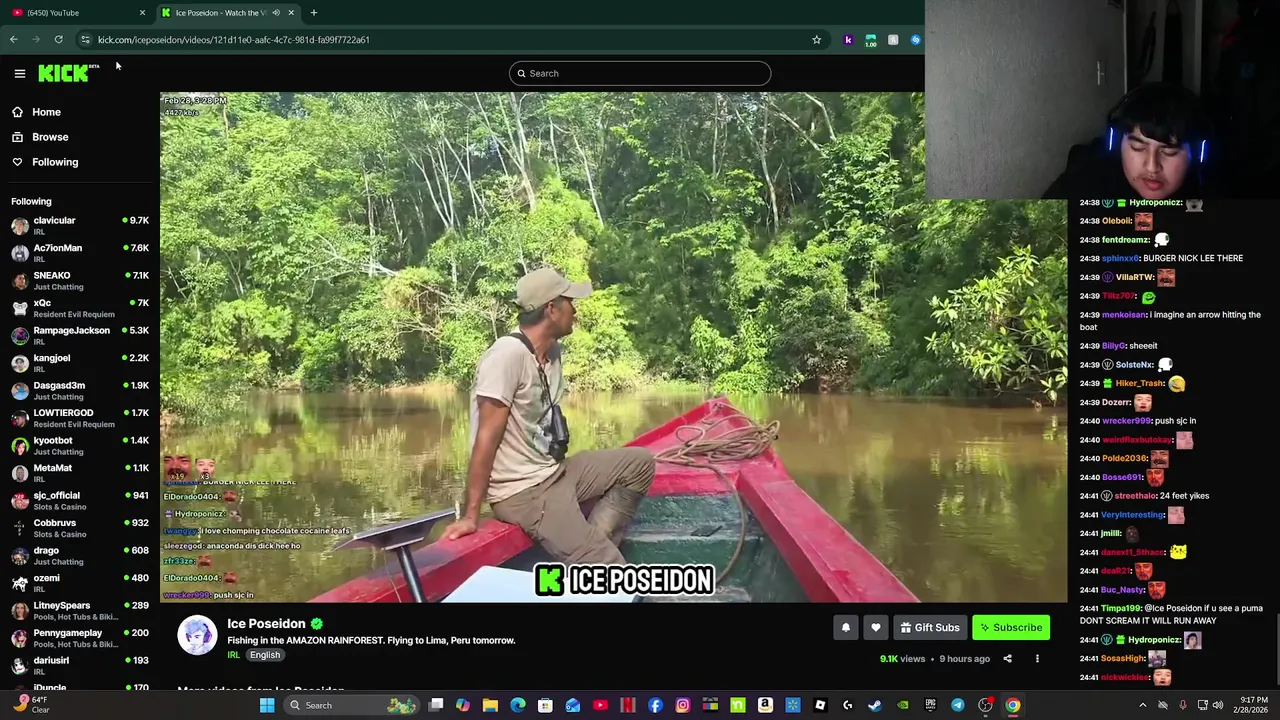Click the purple K browser extension icon
Screen dimensions: 1280x720
(848, 40)
